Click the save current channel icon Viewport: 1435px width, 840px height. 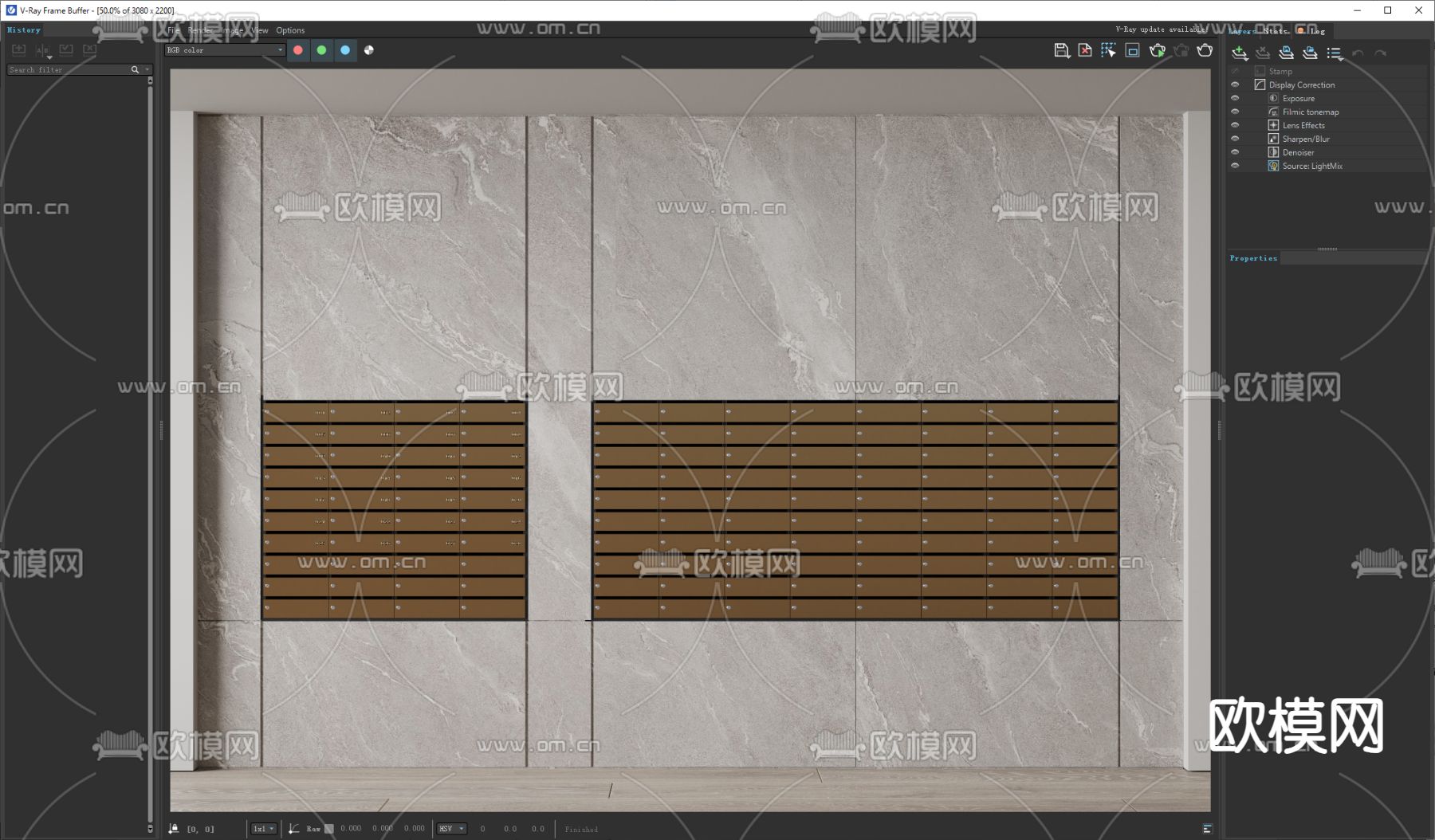click(1061, 50)
